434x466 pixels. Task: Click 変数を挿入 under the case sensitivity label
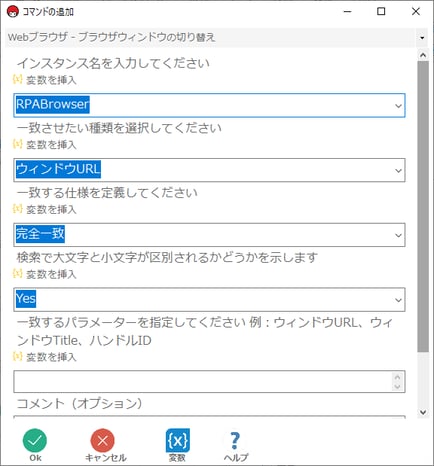tap(45, 274)
